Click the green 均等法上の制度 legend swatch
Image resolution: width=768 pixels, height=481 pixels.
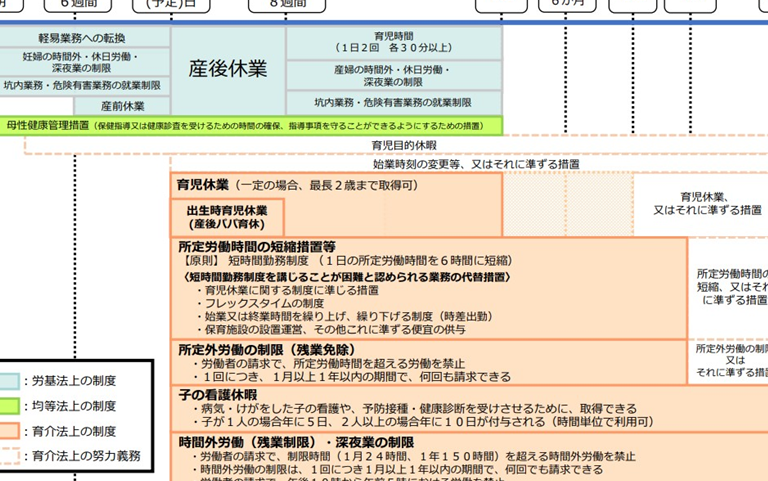11,406
